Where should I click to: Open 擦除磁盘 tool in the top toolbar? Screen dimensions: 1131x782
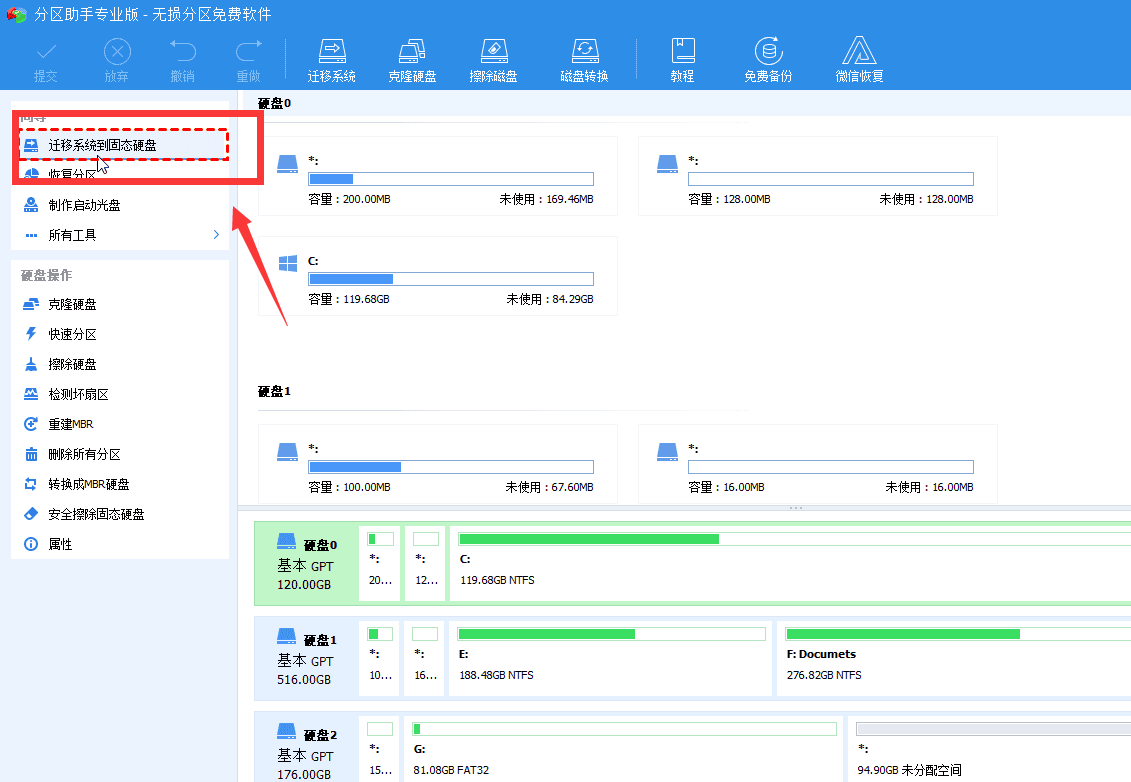[x=493, y=61]
